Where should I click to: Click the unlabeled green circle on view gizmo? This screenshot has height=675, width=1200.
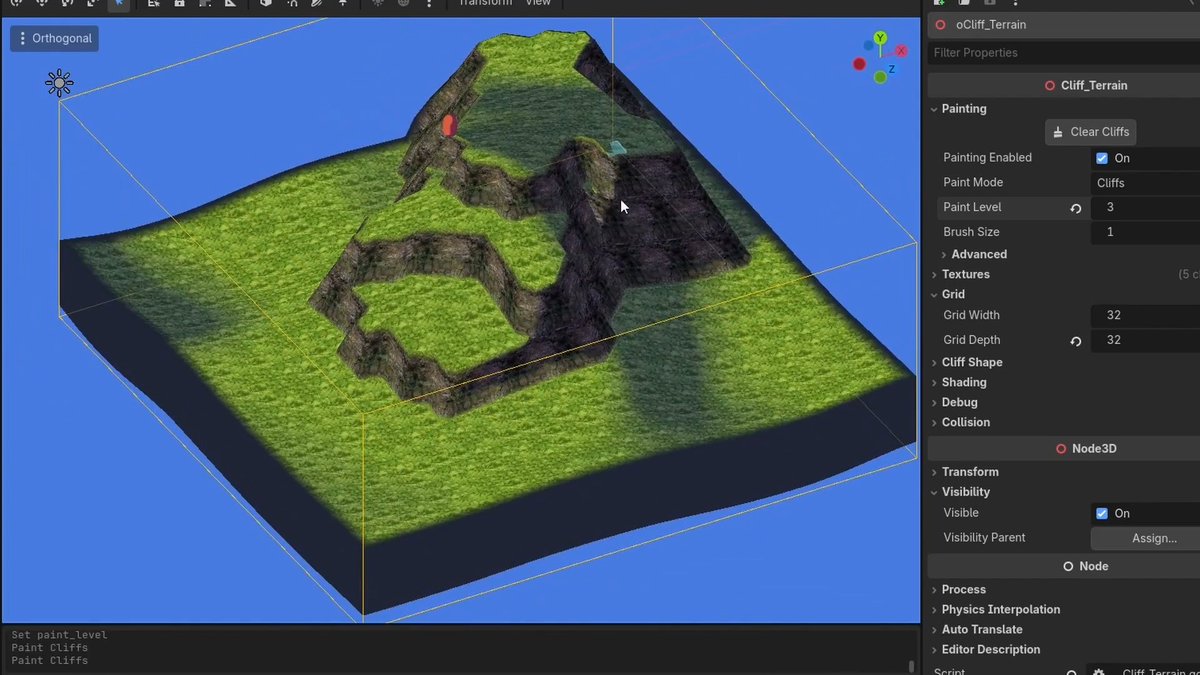point(880,77)
